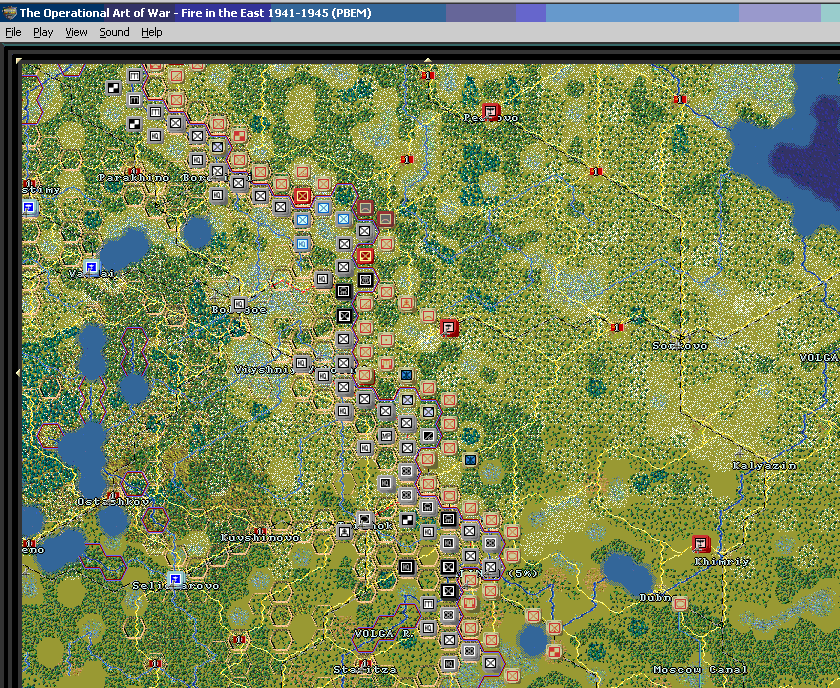Select the bright red HQ unit west of Sonkovo

click(449, 327)
